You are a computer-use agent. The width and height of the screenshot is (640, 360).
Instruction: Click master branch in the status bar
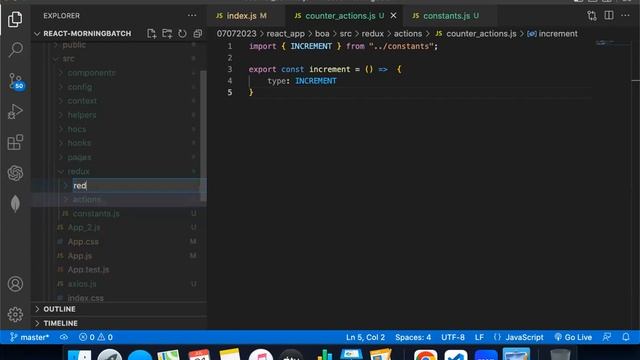29,337
